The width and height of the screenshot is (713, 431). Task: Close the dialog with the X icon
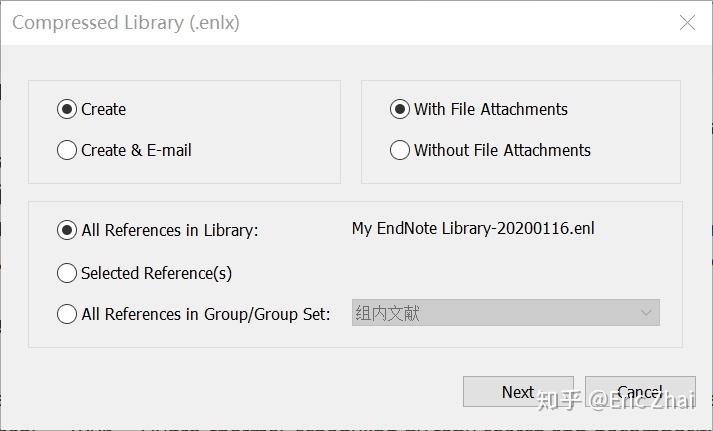687,23
